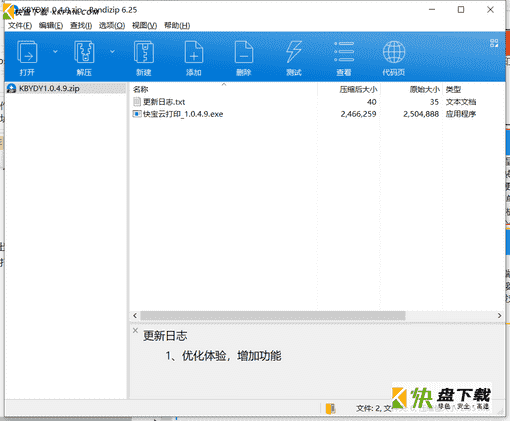Image resolution: width=510 pixels, height=421 pixels.
Task: Click the Extract (解压) toolbar icon
Action: pos(84,52)
